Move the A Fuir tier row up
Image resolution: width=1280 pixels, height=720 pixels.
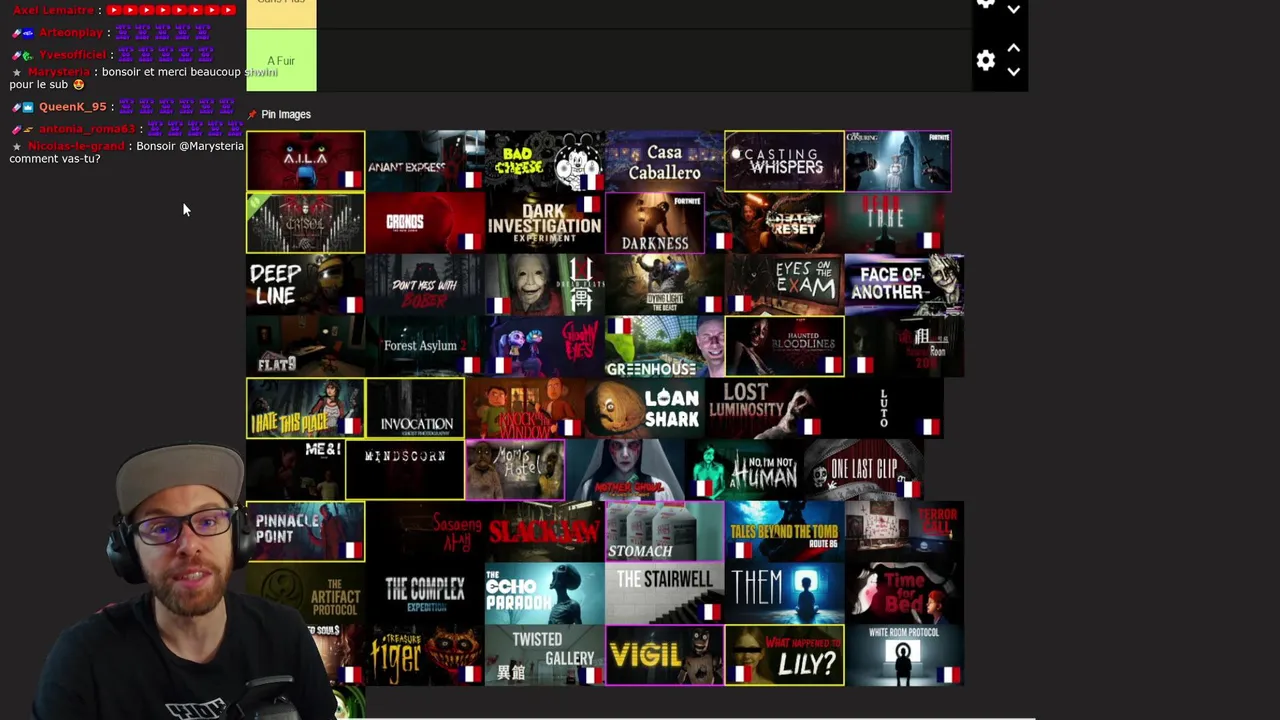pyautogui.click(x=1013, y=48)
